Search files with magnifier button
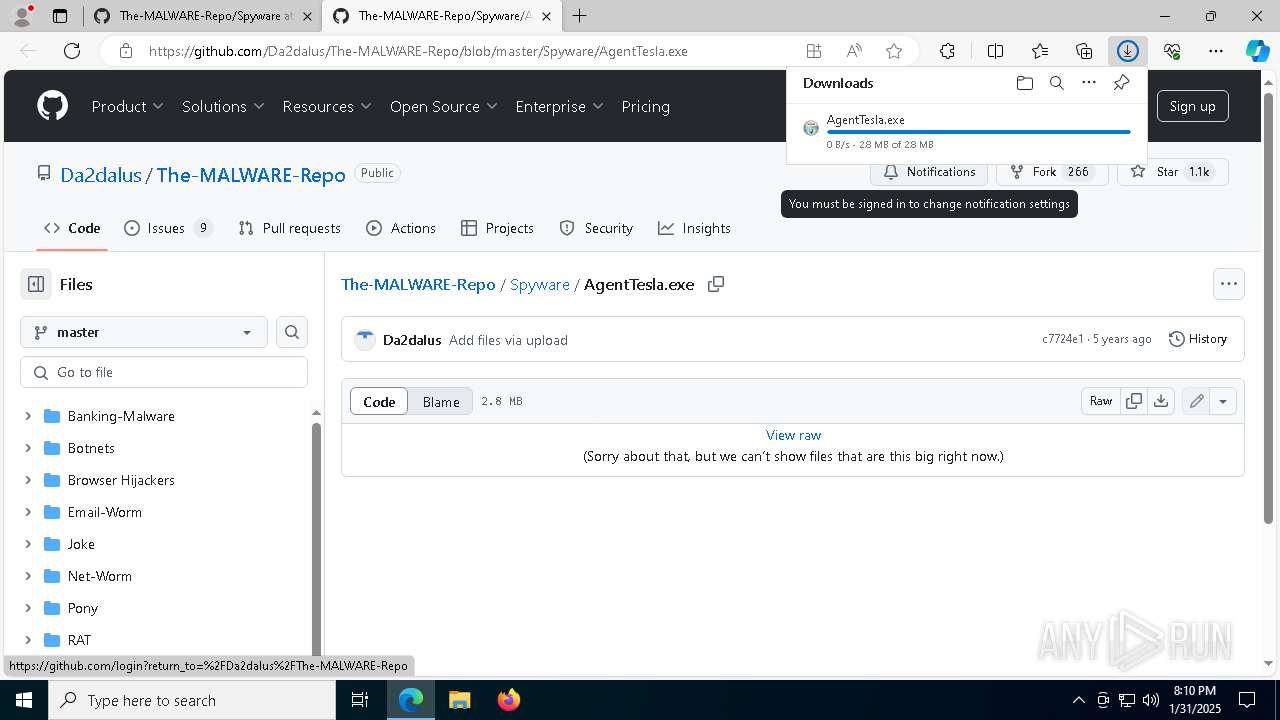1280x720 pixels. coord(292,332)
